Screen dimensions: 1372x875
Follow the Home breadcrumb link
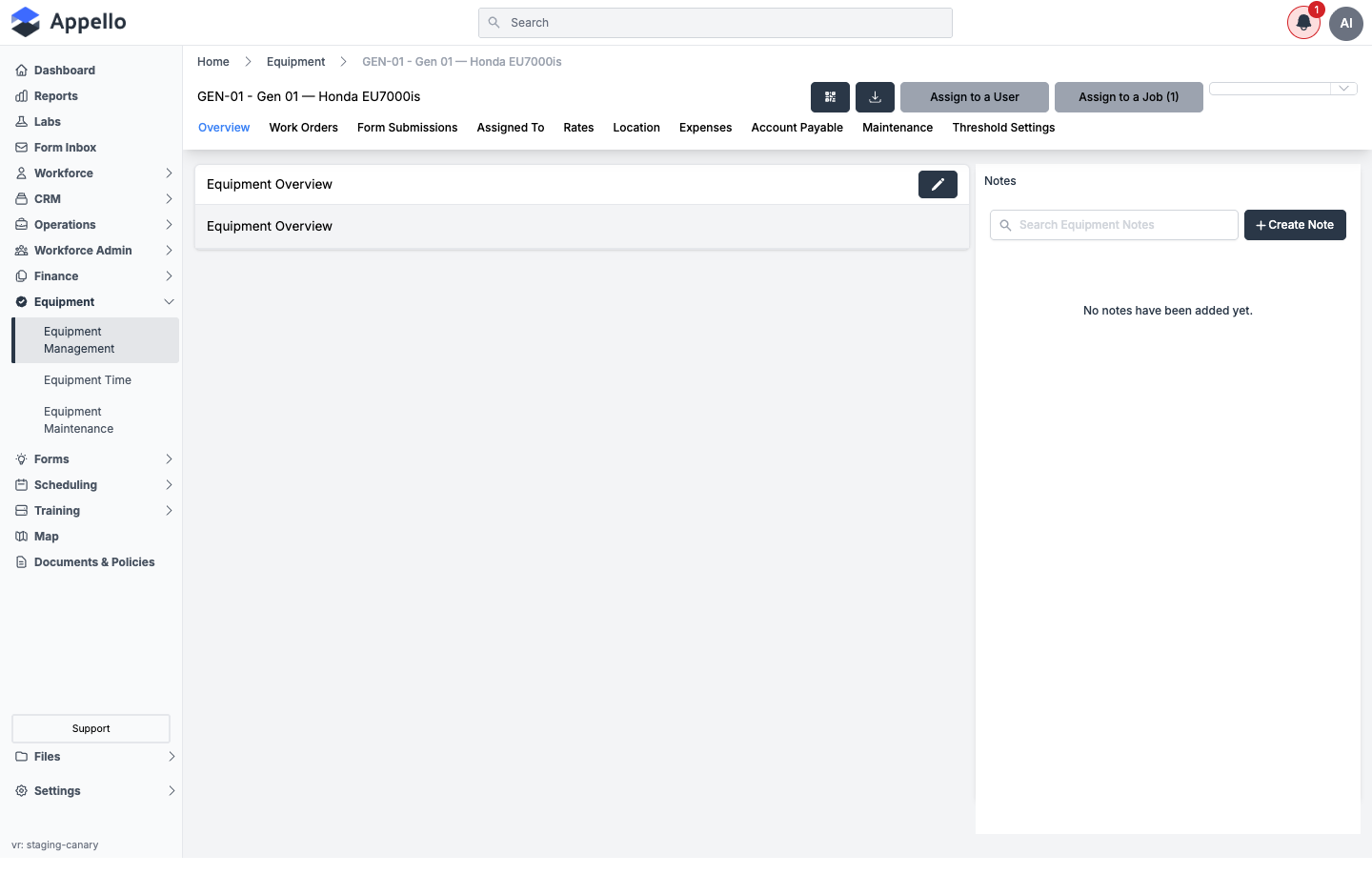tap(213, 62)
